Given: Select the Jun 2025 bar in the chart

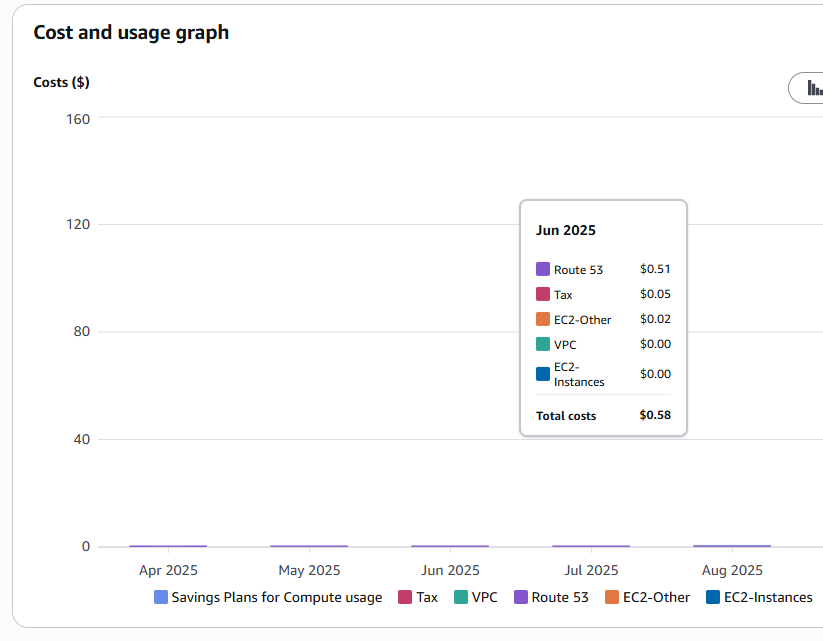Looking at the screenshot, I should click(450, 546).
